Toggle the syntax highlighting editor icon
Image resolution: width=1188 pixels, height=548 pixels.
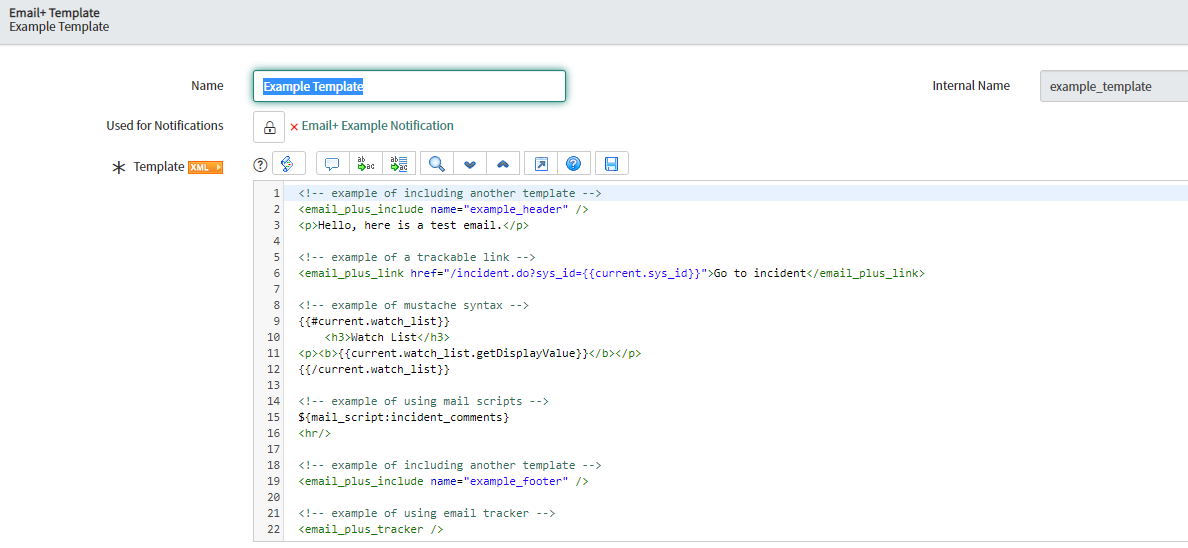[x=288, y=164]
